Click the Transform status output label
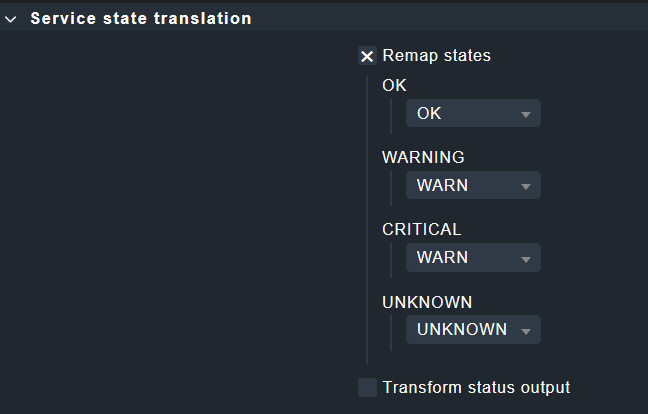This screenshot has height=414, width=648. point(476,387)
